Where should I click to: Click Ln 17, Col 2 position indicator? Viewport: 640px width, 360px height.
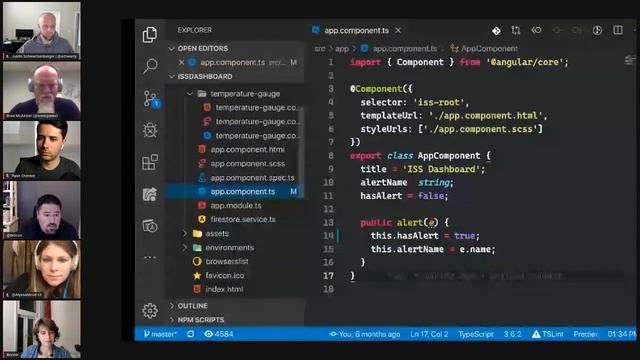click(x=429, y=334)
